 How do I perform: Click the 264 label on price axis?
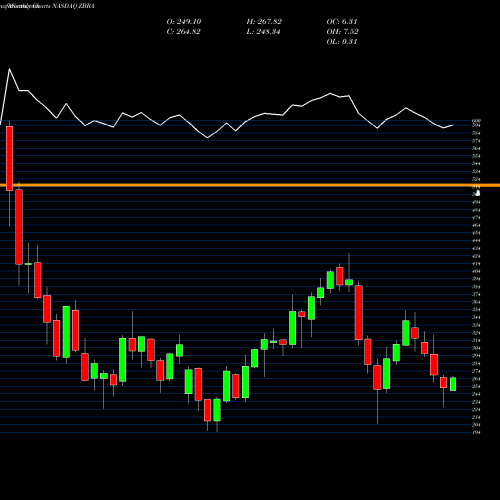coord(476,379)
